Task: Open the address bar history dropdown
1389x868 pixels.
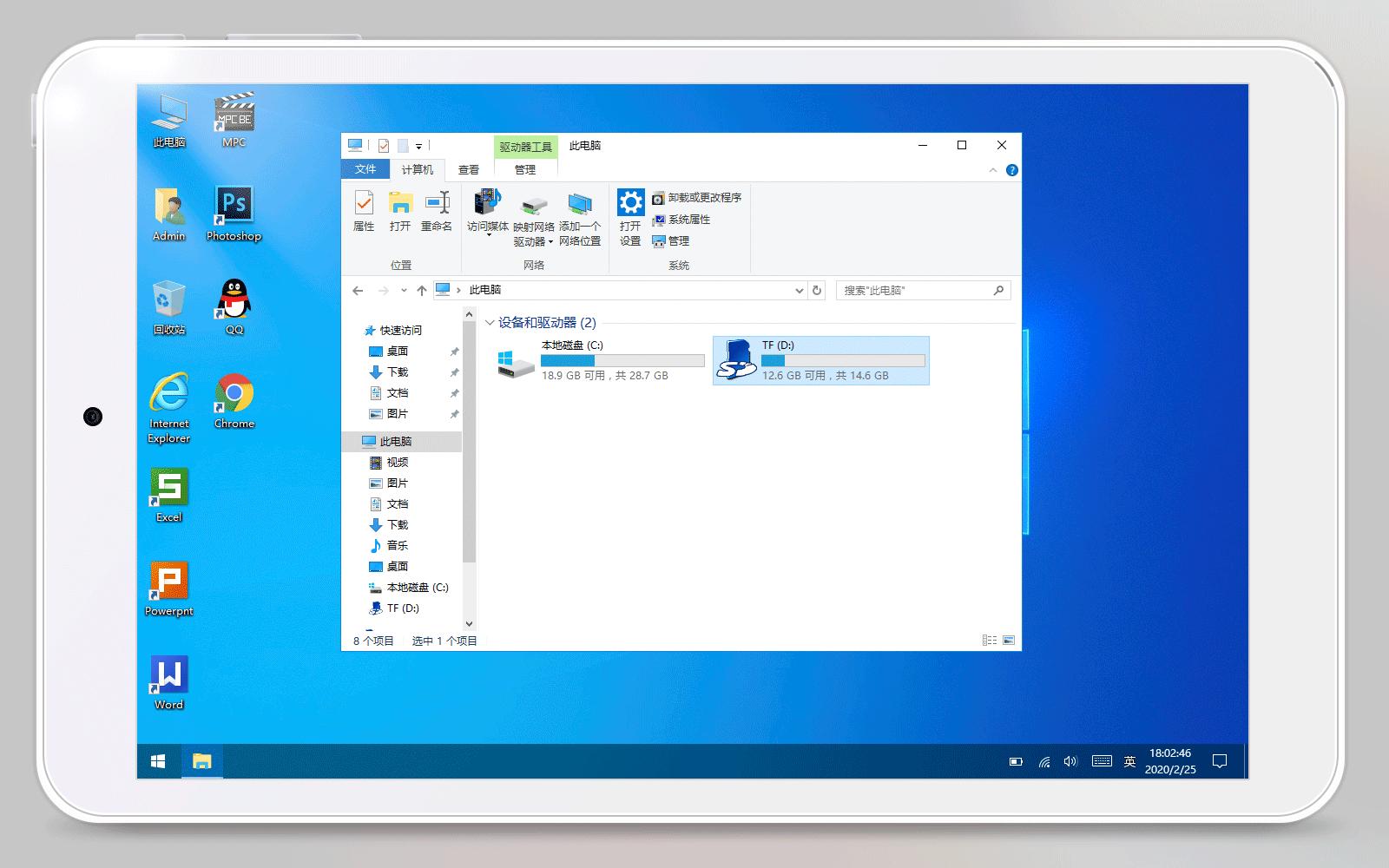Action: tap(799, 290)
